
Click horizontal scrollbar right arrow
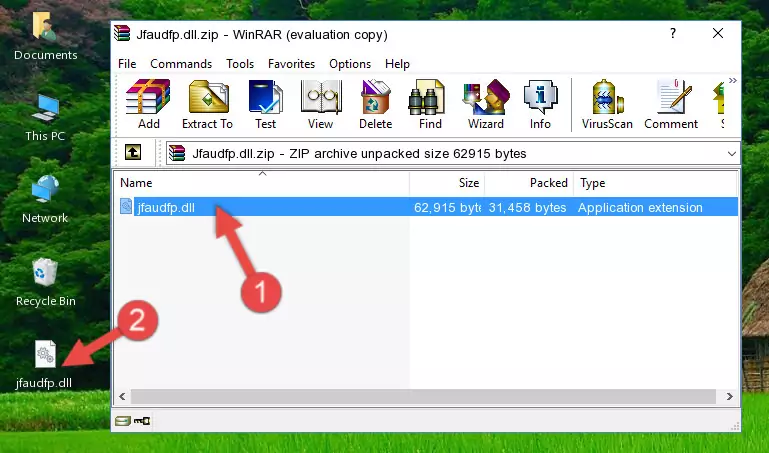[x=729, y=396]
